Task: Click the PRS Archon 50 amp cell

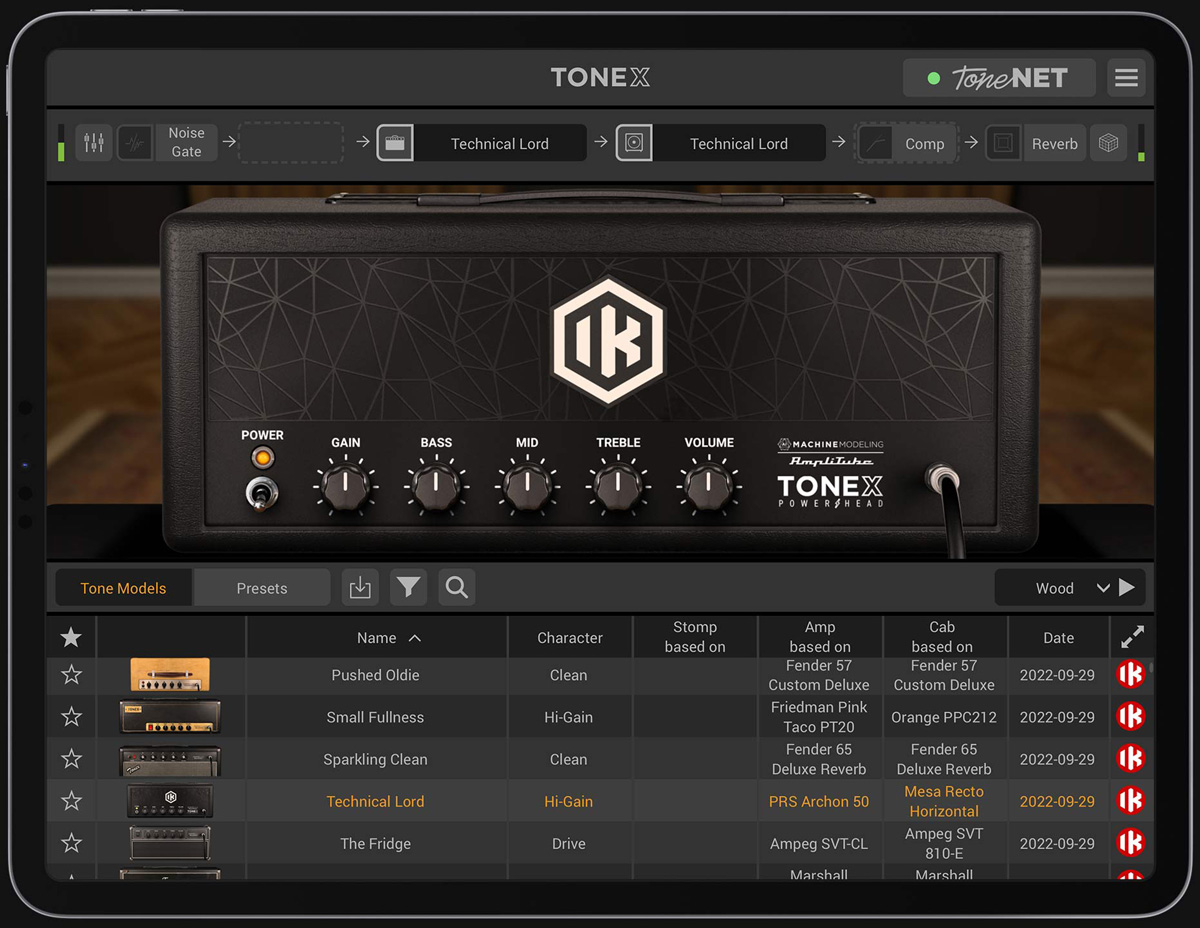Action: [819, 801]
